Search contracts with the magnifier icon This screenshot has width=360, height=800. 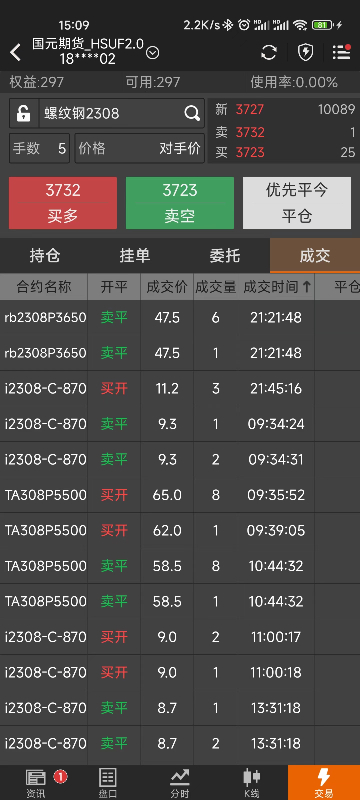tap(192, 113)
